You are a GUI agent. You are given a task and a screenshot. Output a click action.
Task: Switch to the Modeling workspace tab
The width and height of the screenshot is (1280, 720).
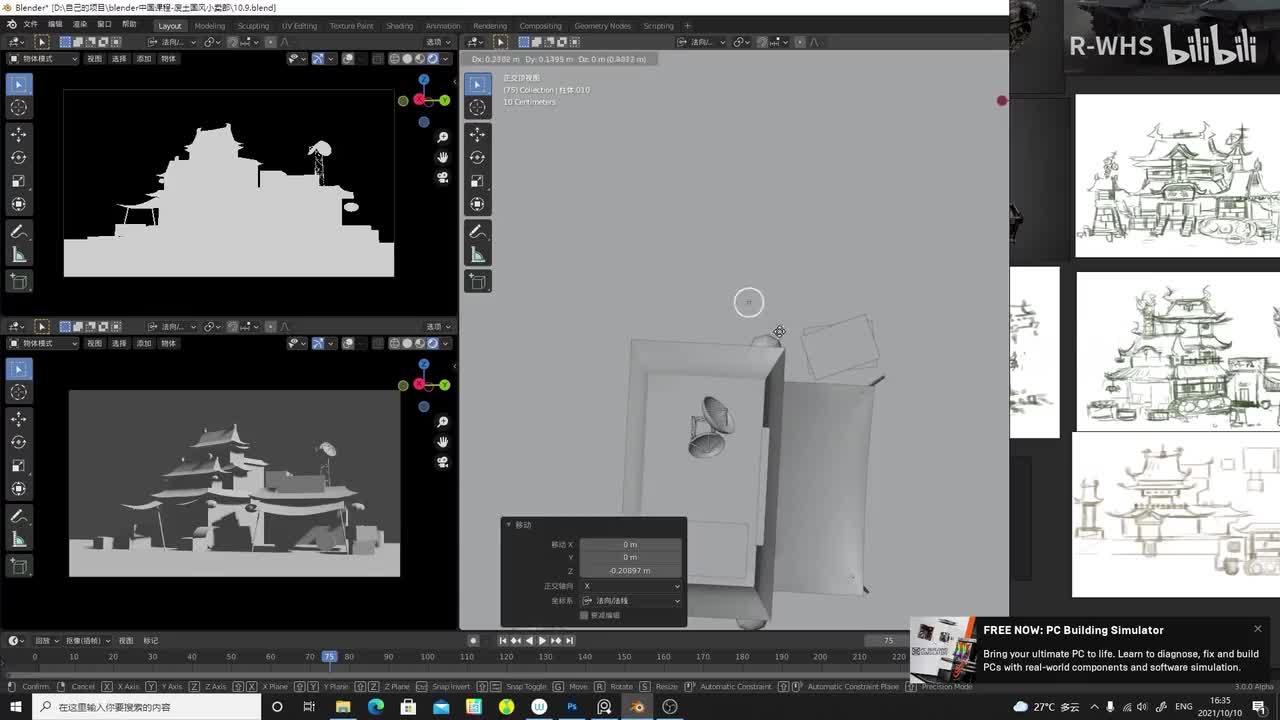pyautogui.click(x=209, y=26)
